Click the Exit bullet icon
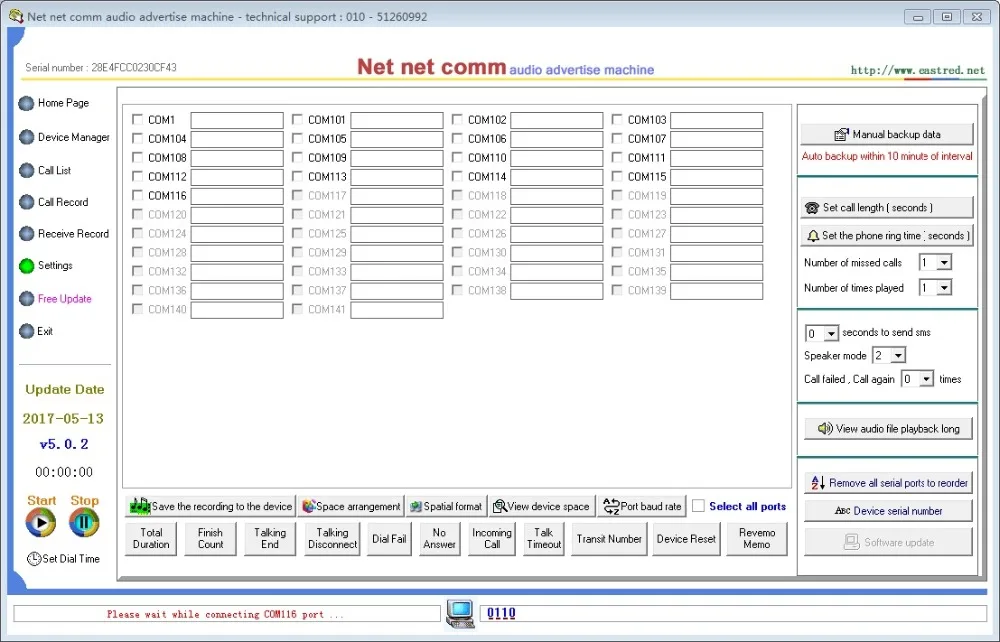1000x642 pixels. pos(26,331)
